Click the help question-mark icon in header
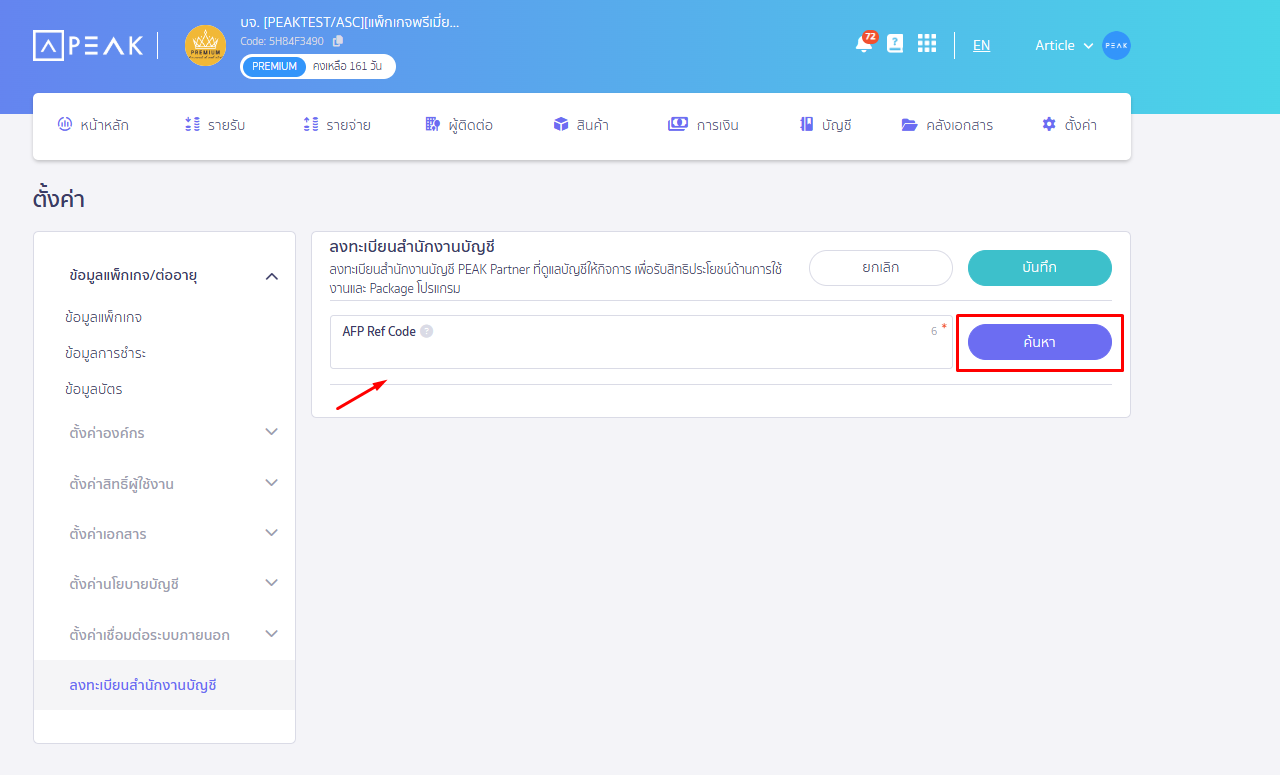Screen dimensions: 1280x775 [895, 45]
